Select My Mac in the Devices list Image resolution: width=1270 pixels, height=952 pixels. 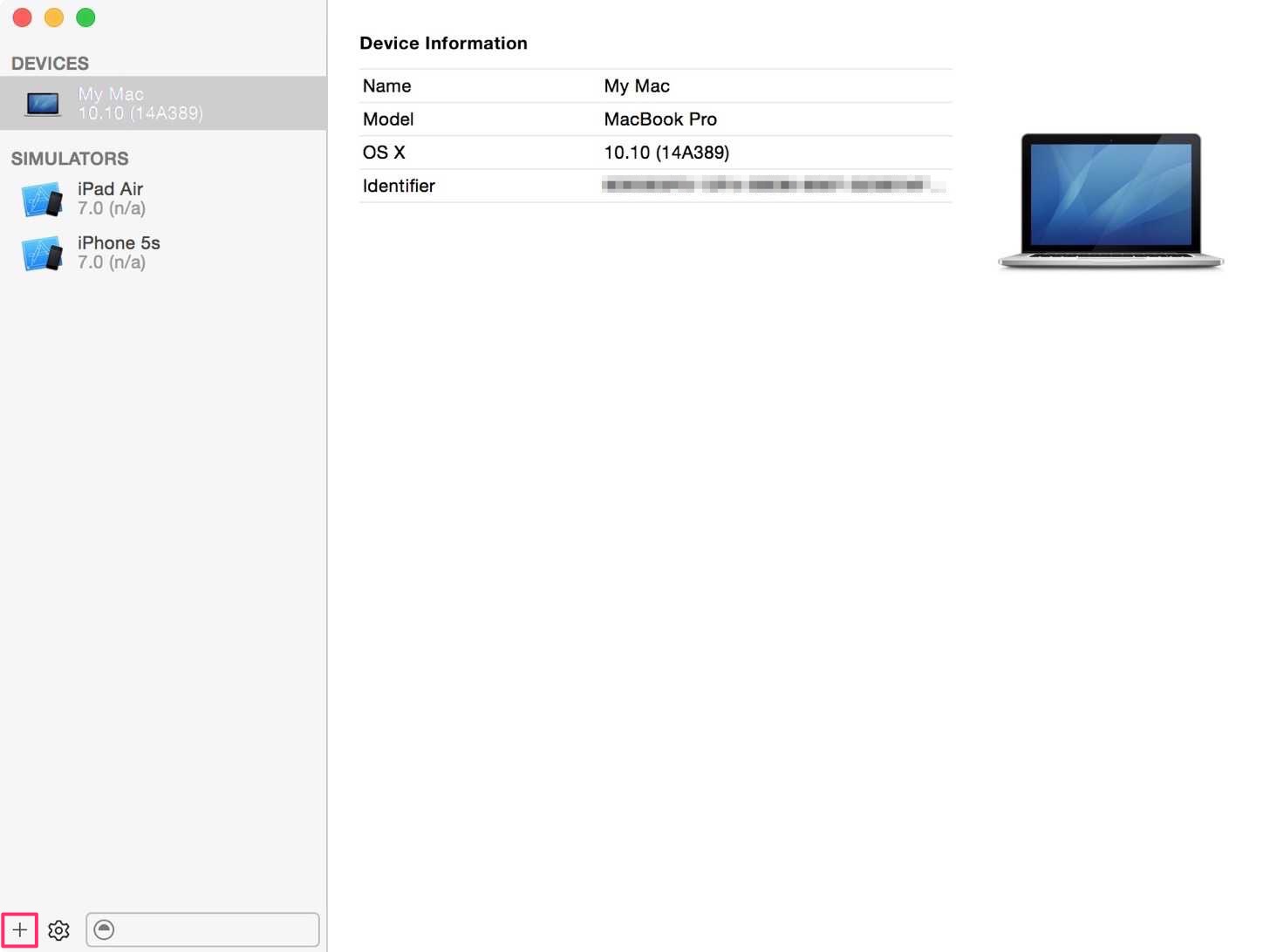[x=163, y=103]
